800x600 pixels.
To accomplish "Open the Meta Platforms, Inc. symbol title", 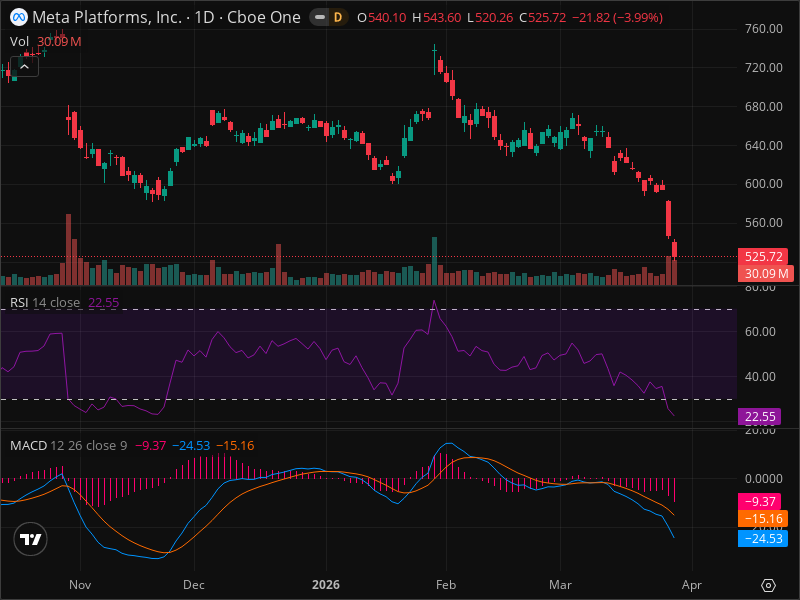I will coord(166,17).
